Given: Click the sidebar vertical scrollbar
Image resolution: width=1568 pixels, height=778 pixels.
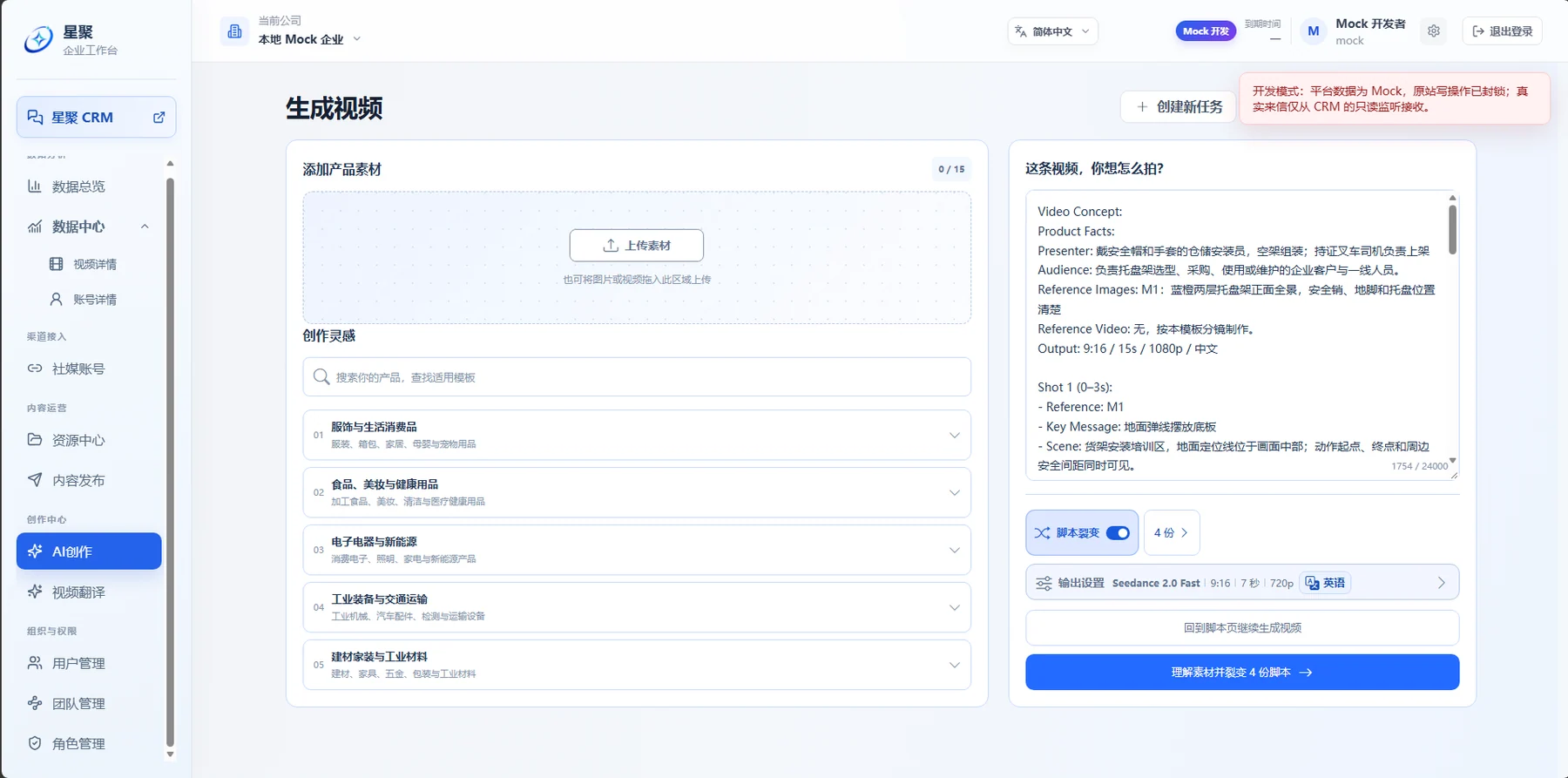Looking at the screenshot, I should pyautogui.click(x=170, y=462).
